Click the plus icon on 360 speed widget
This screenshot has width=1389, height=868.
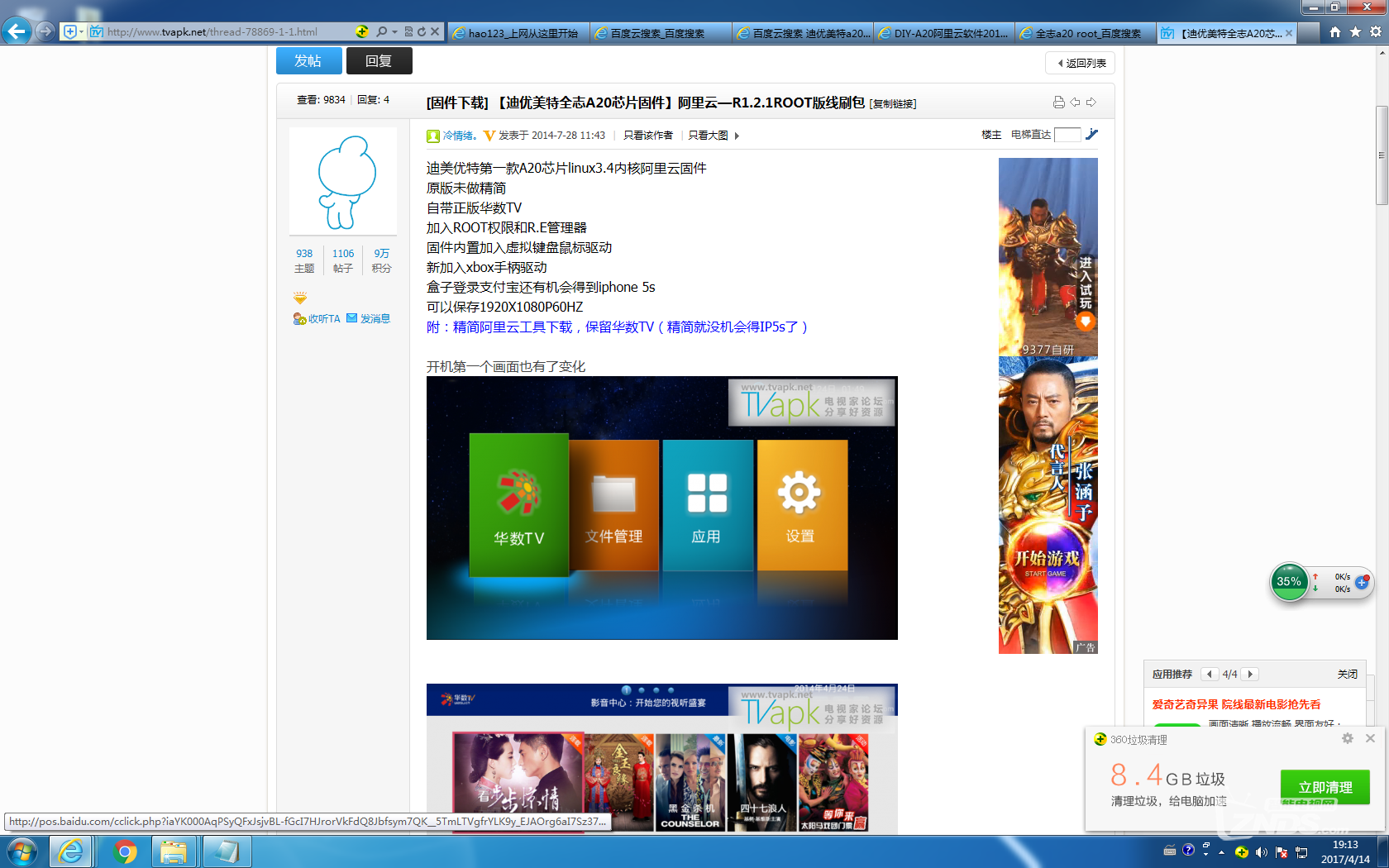[x=1362, y=582]
